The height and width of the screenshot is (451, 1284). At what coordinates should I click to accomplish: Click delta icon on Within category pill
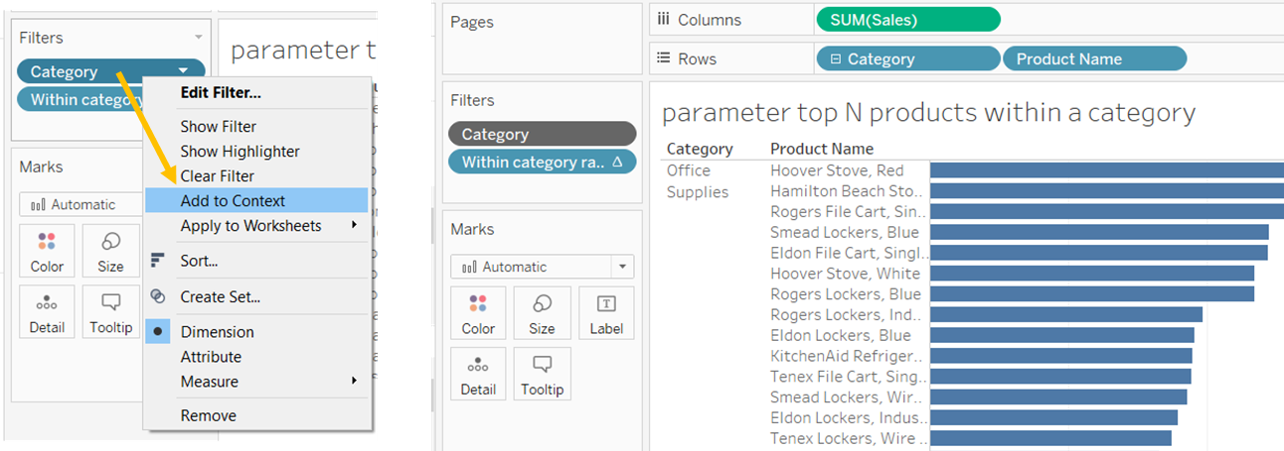click(616, 162)
